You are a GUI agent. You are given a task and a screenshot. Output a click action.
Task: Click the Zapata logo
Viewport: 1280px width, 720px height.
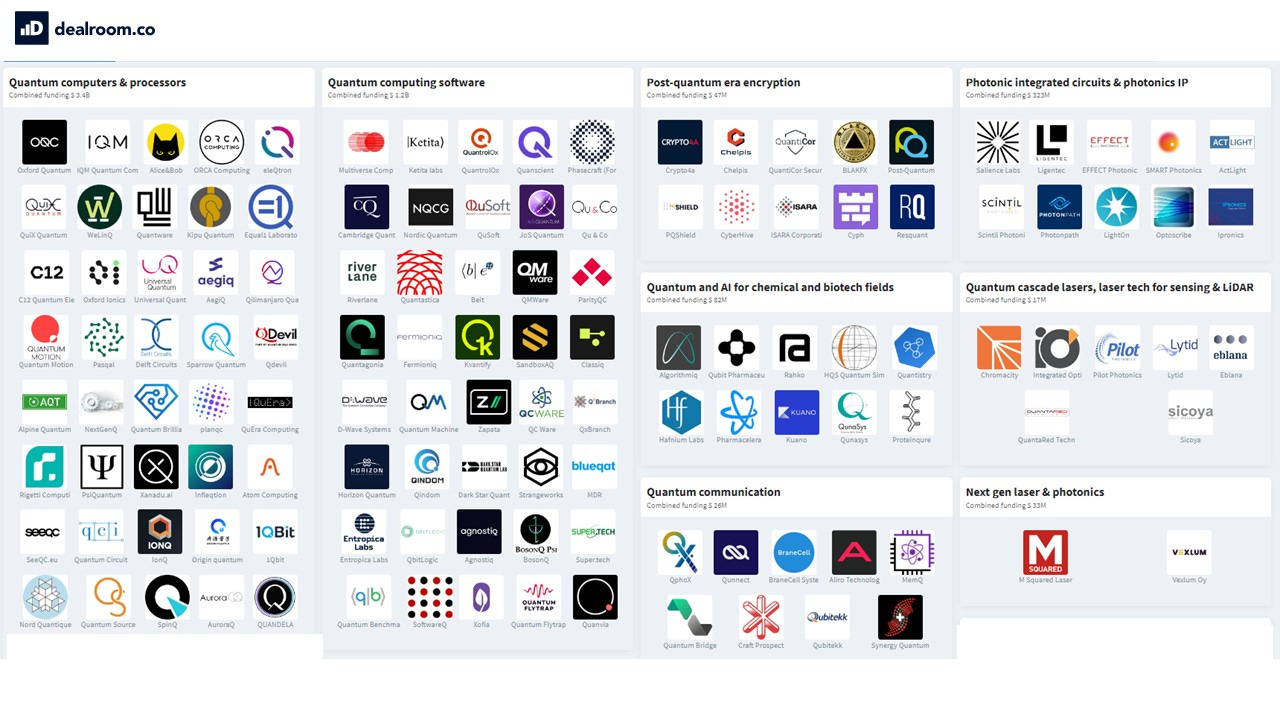coord(489,402)
